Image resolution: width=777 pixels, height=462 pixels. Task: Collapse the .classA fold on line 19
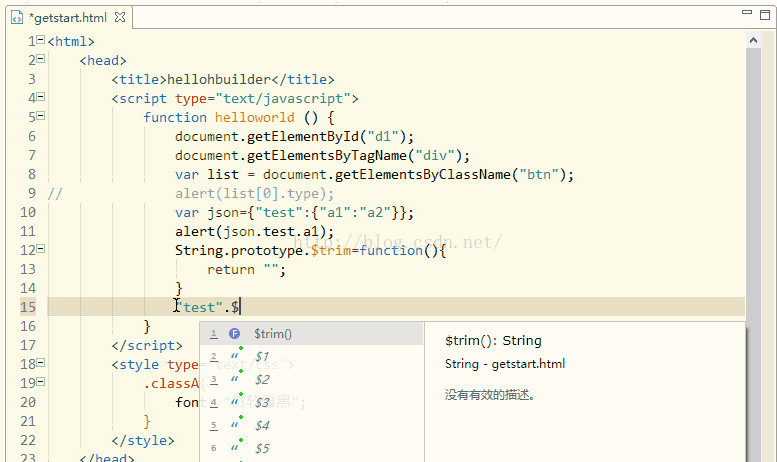pos(41,381)
